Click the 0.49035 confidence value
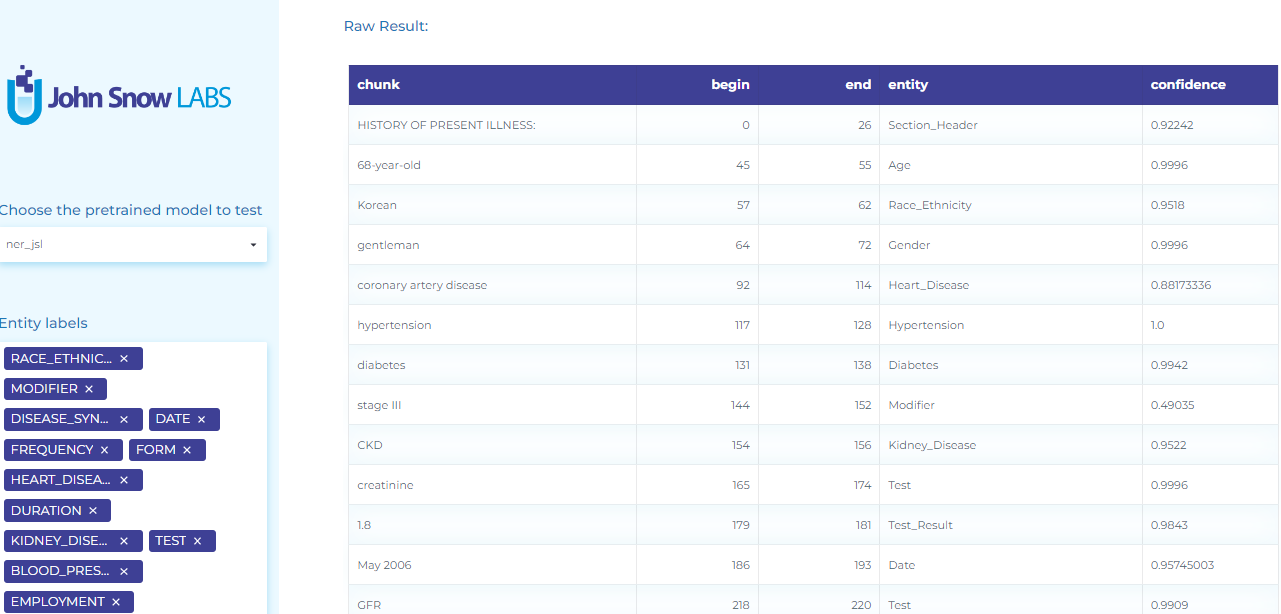This screenshot has height=614, width=1281. coord(1172,405)
